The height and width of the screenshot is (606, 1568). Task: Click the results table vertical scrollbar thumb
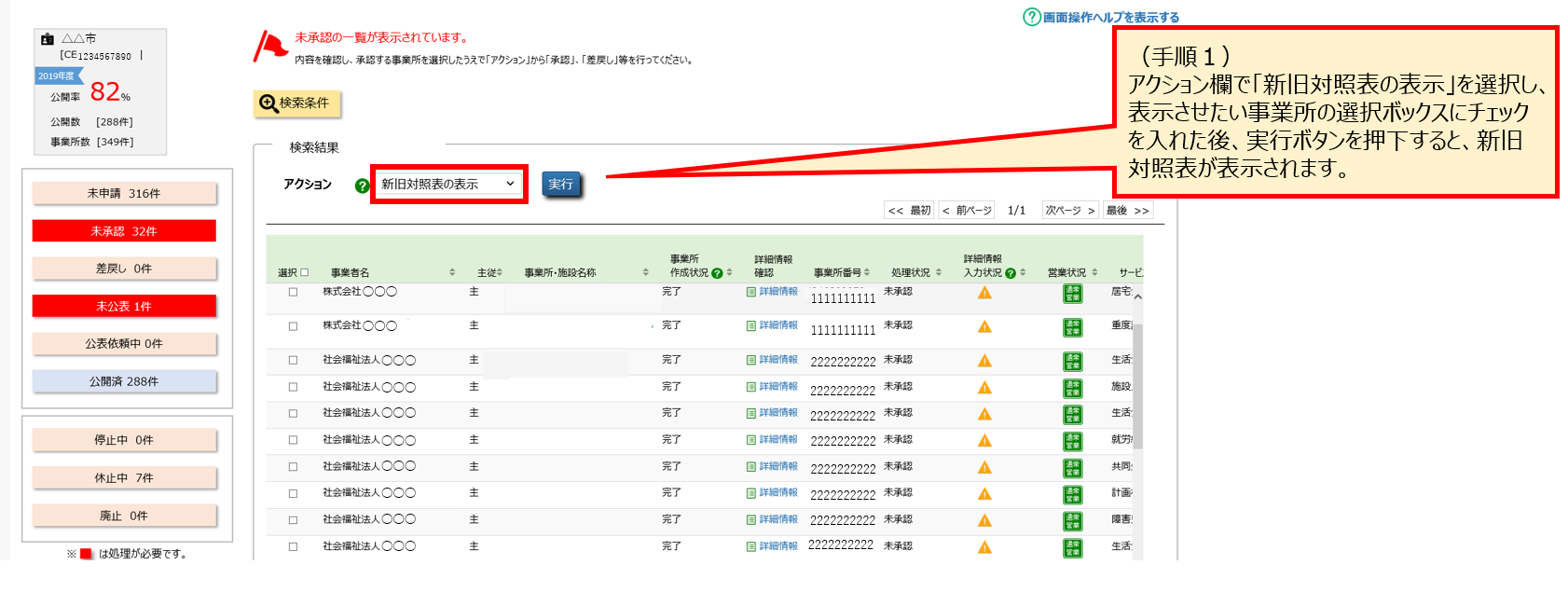tap(1137, 386)
